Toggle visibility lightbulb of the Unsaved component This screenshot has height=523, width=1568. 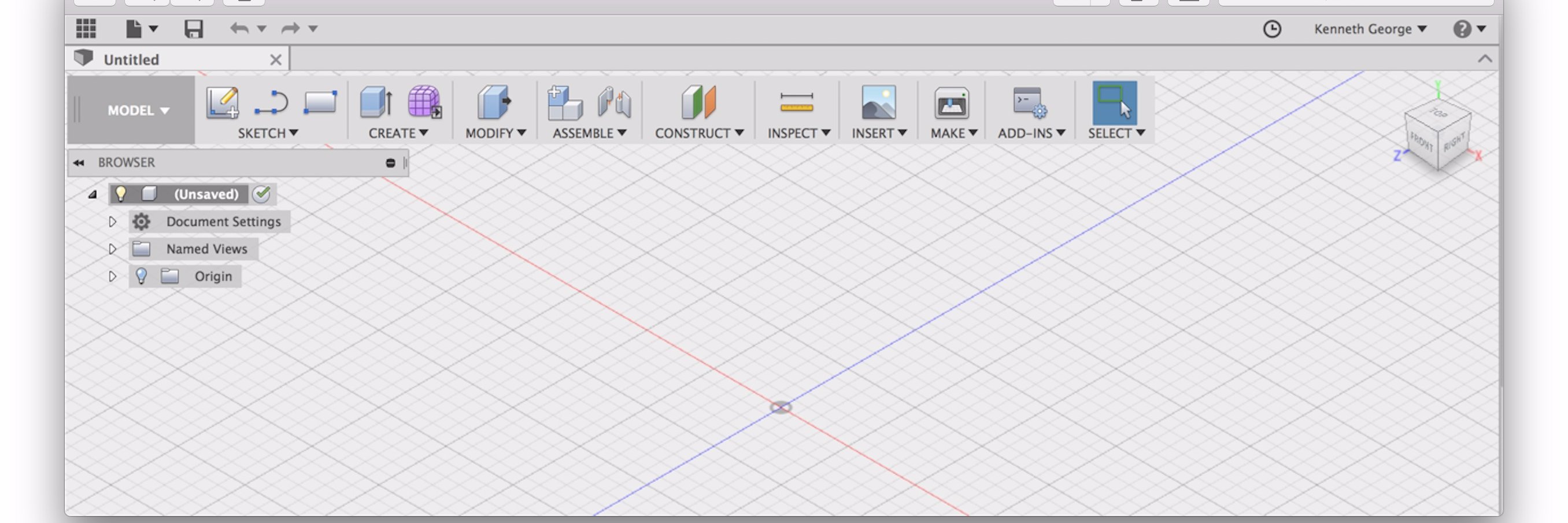coord(120,194)
